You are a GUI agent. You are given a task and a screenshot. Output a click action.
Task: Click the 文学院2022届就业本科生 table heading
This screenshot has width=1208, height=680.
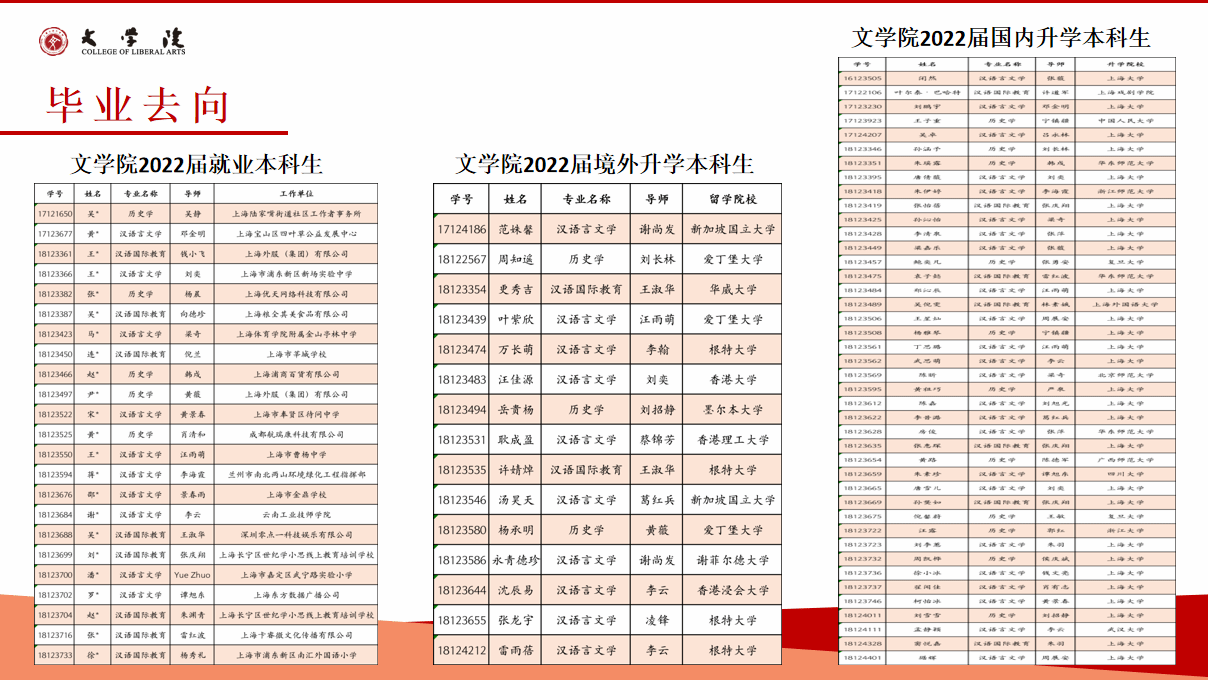click(x=196, y=165)
